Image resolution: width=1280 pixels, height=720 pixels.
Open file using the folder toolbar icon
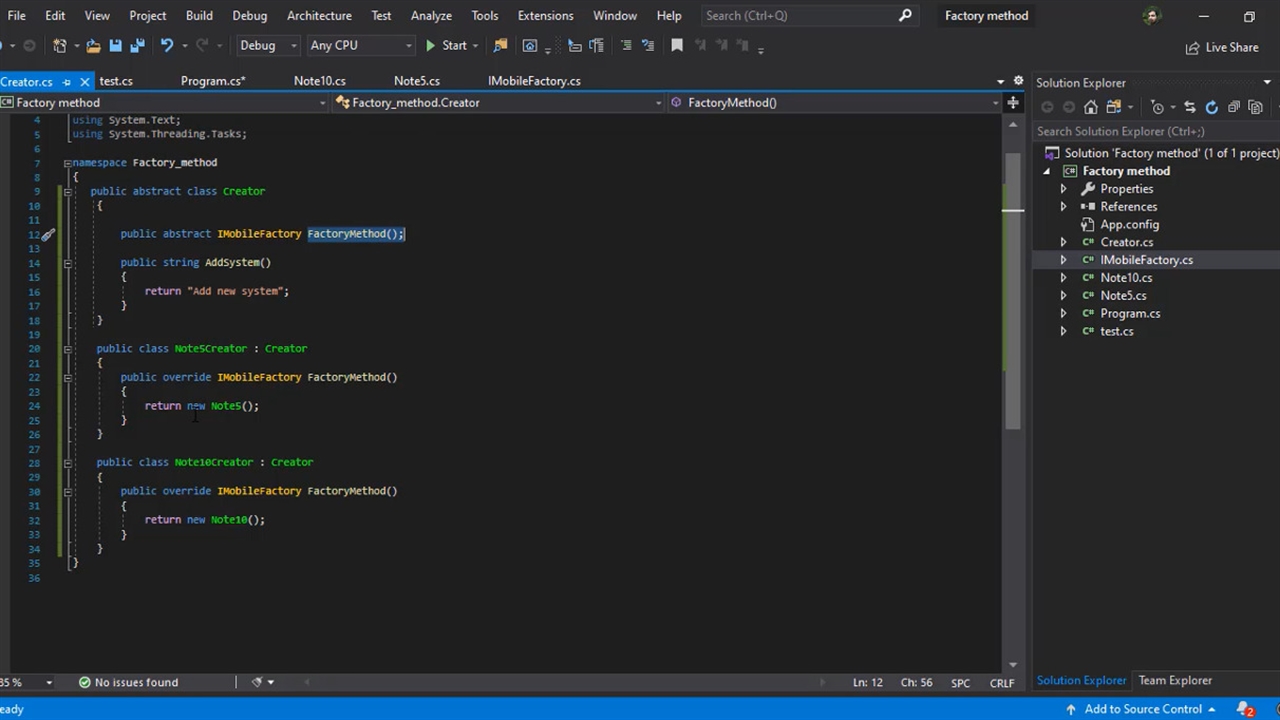[93, 46]
